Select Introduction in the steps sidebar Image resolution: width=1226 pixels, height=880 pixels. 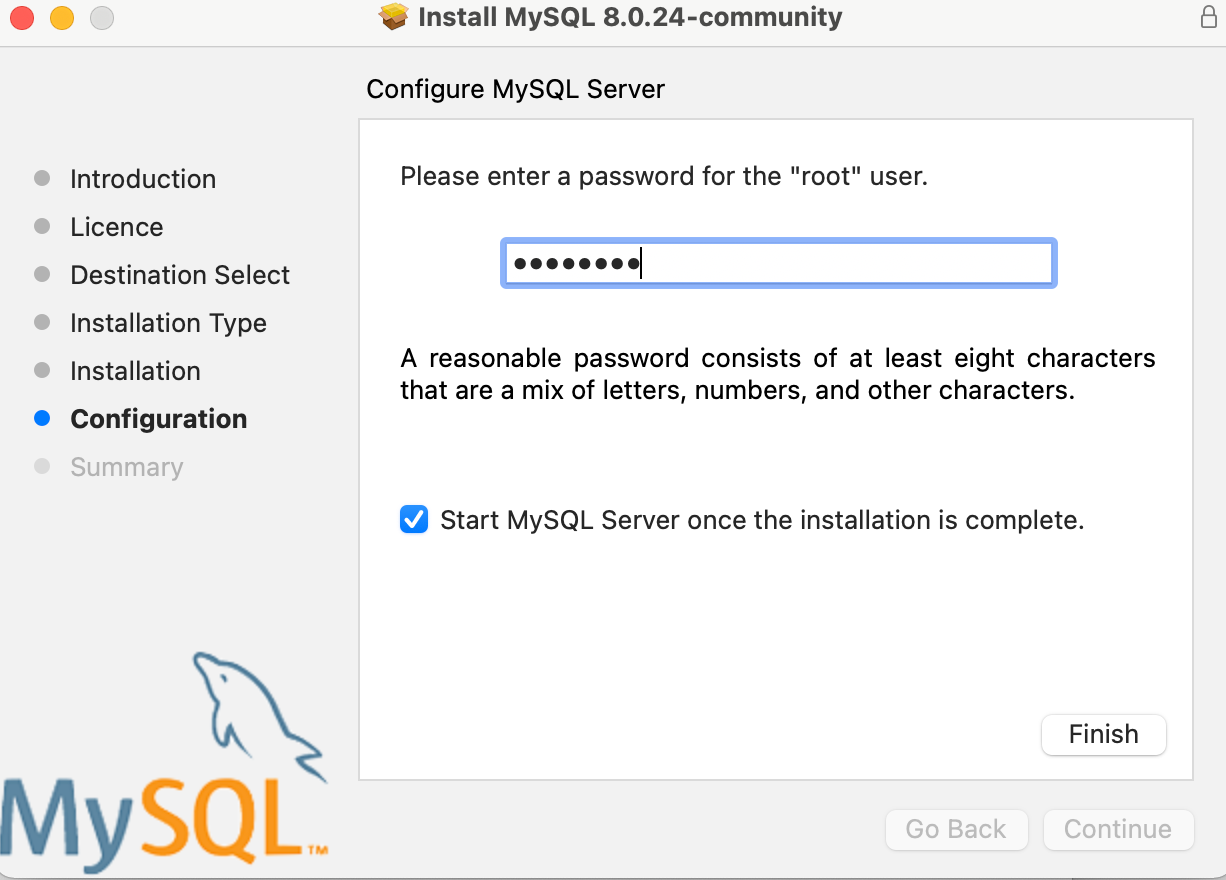(143, 178)
